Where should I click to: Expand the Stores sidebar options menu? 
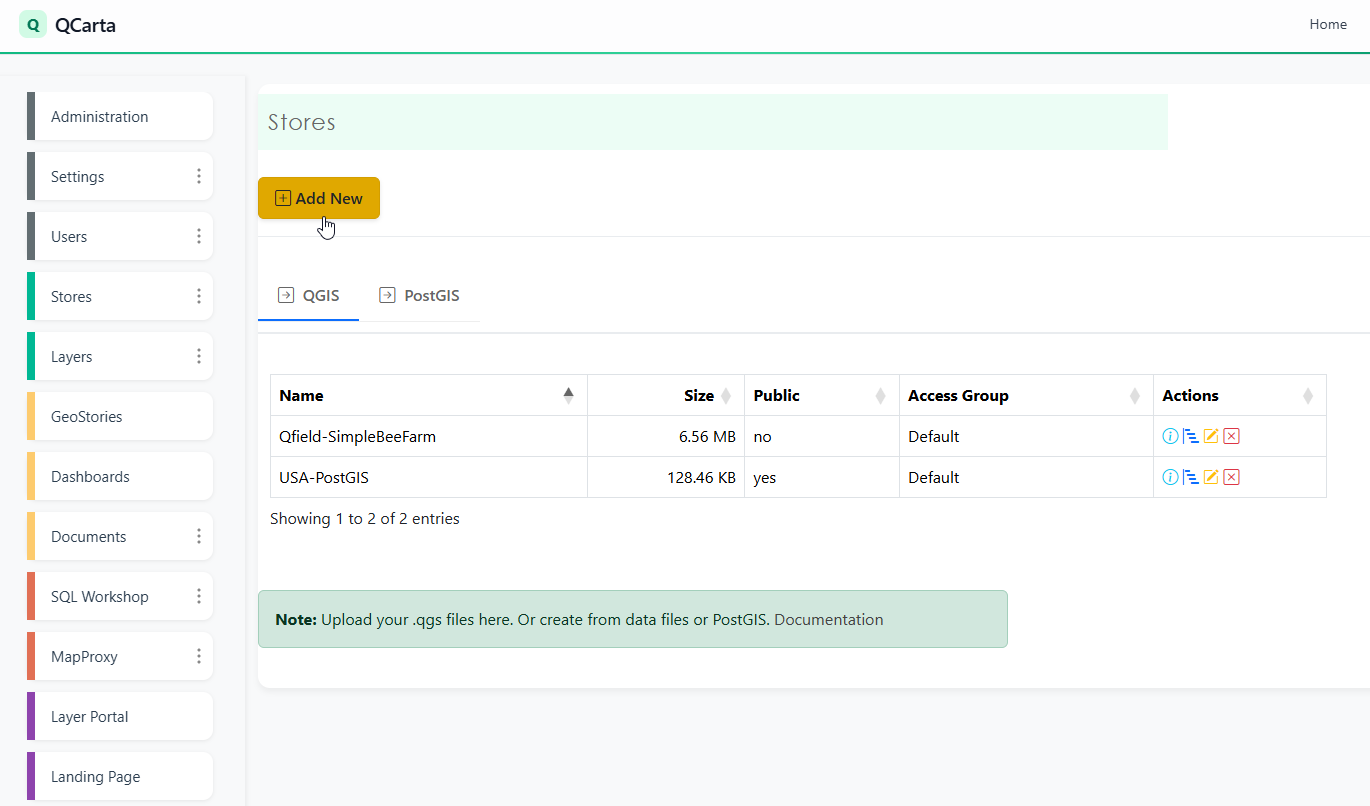pyautogui.click(x=198, y=296)
